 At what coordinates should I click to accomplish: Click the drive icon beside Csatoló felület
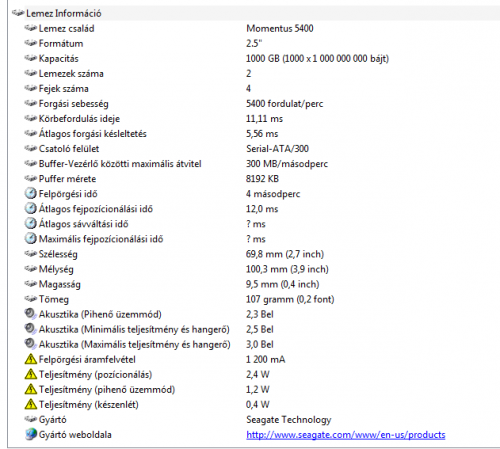pyautogui.click(x=31, y=148)
